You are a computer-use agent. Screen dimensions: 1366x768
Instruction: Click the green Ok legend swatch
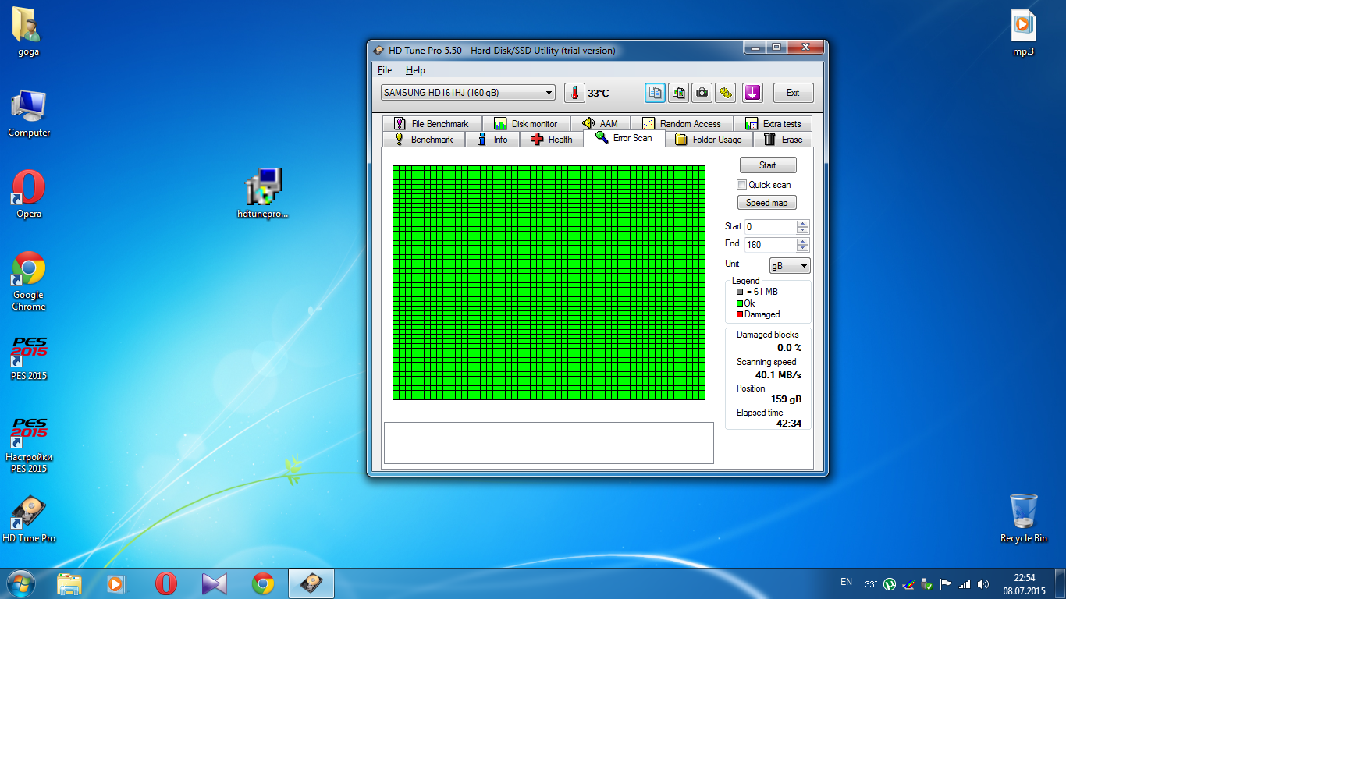click(740, 303)
